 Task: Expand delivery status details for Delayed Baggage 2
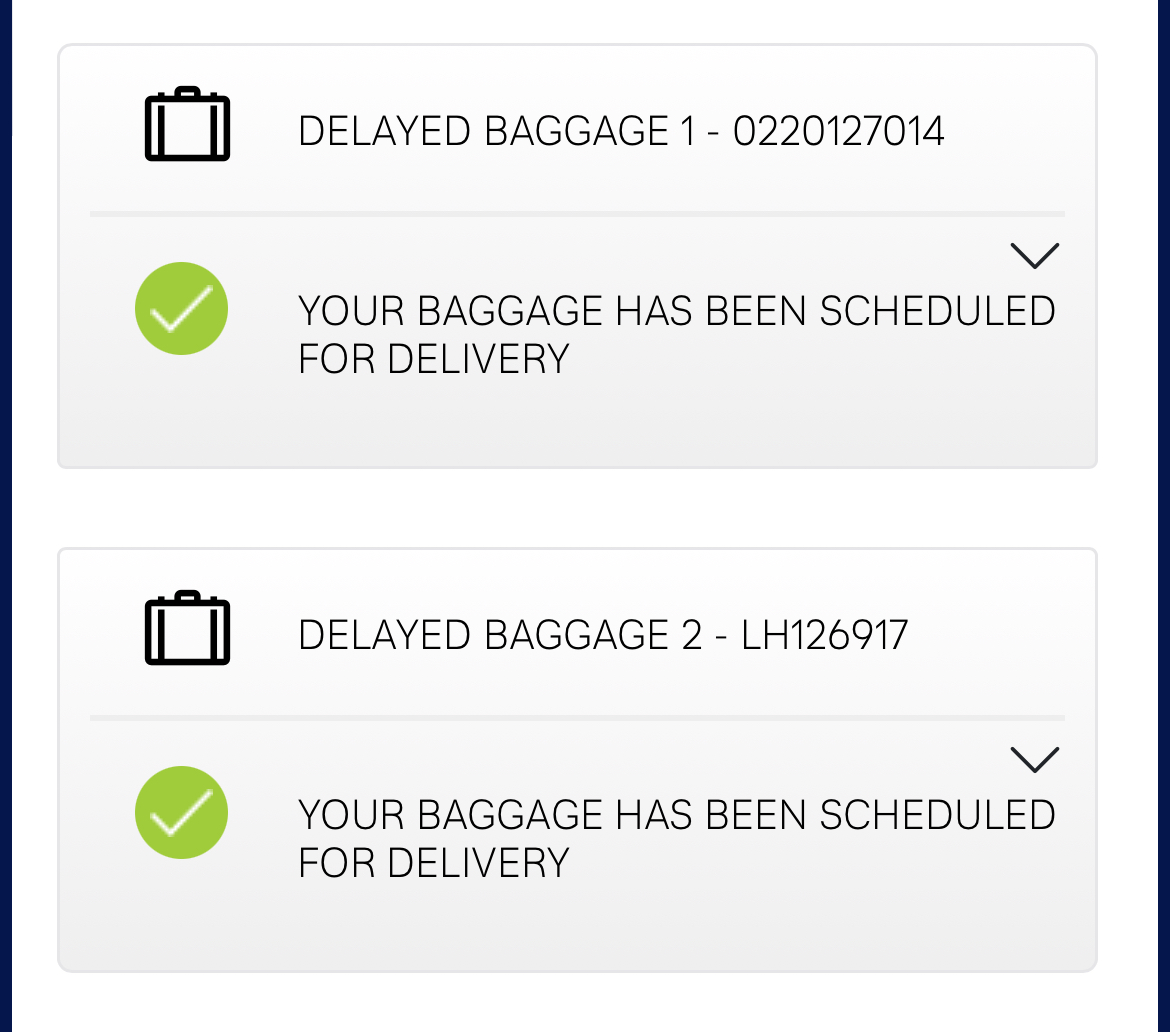[x=1034, y=760]
